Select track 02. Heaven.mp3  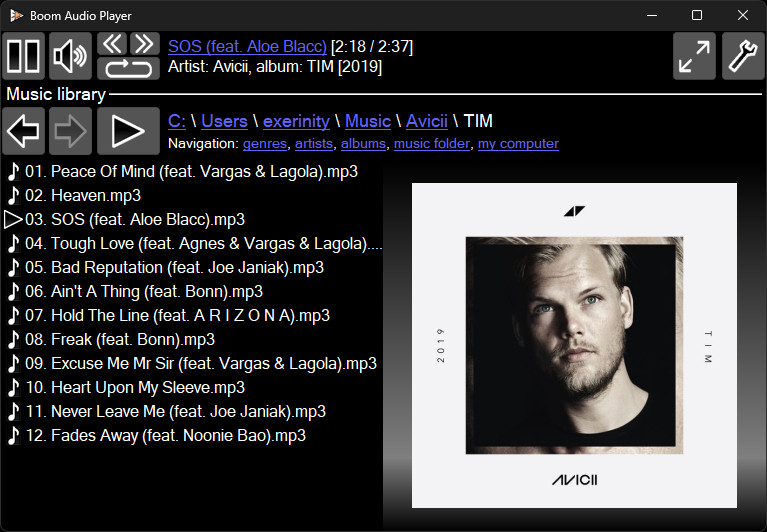click(74, 196)
